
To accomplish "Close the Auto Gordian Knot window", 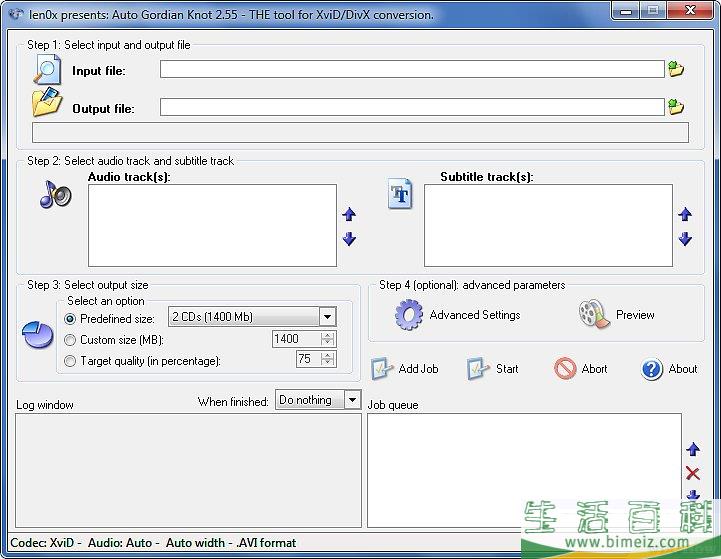I will pos(690,11).
